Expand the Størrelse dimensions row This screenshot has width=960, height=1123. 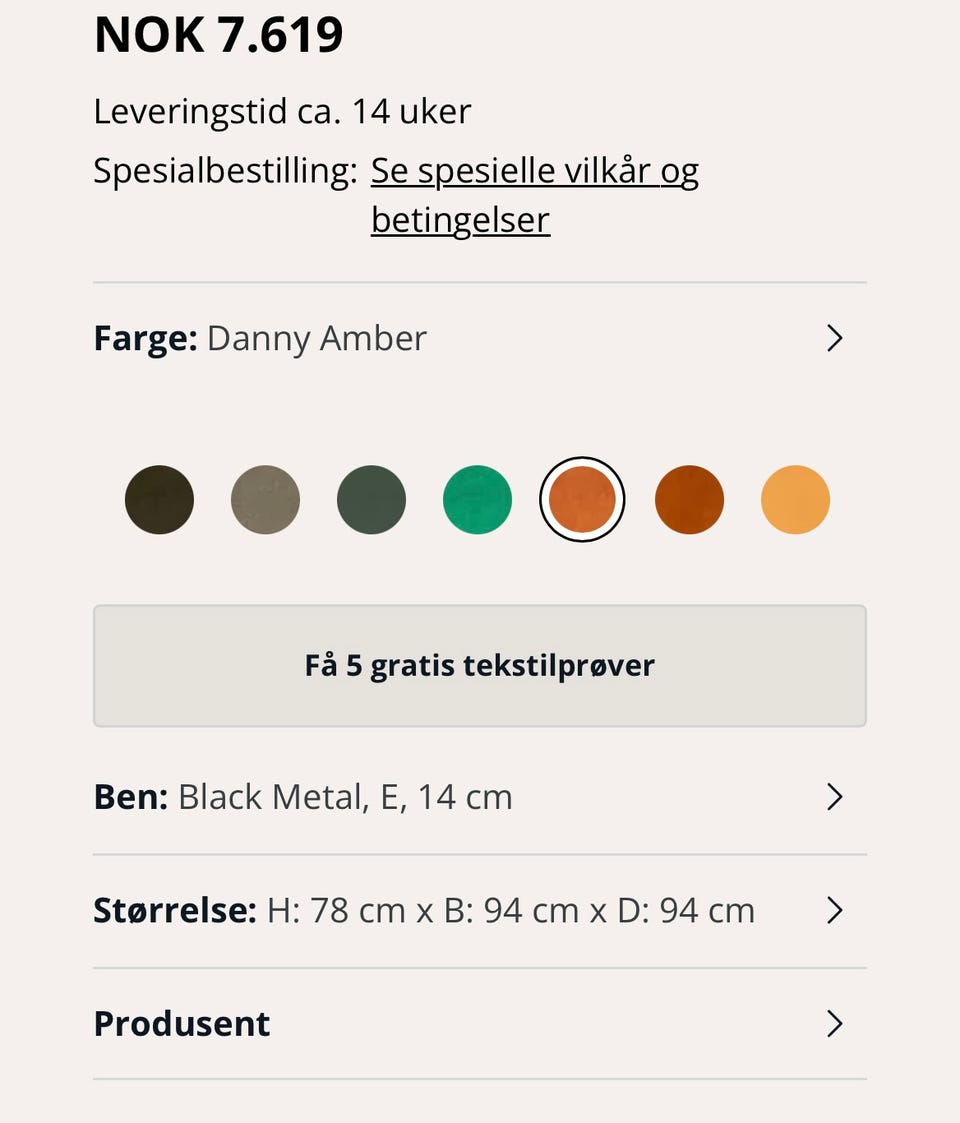[x=480, y=910]
